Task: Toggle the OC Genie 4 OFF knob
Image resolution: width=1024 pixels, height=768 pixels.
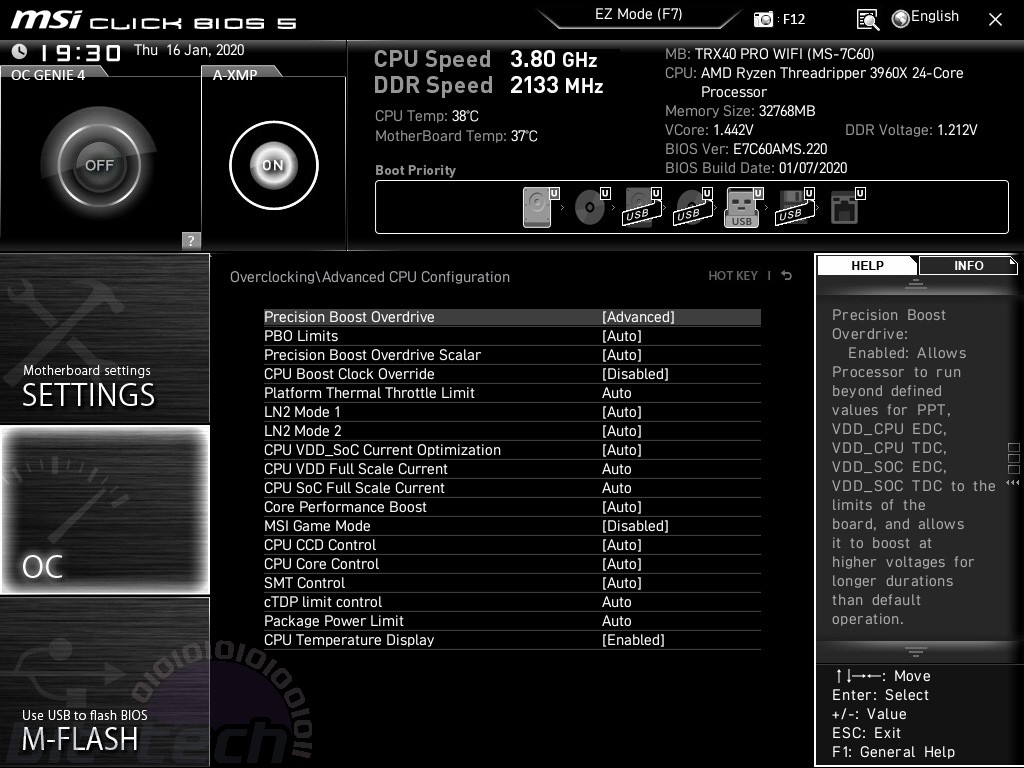Action: 99,165
